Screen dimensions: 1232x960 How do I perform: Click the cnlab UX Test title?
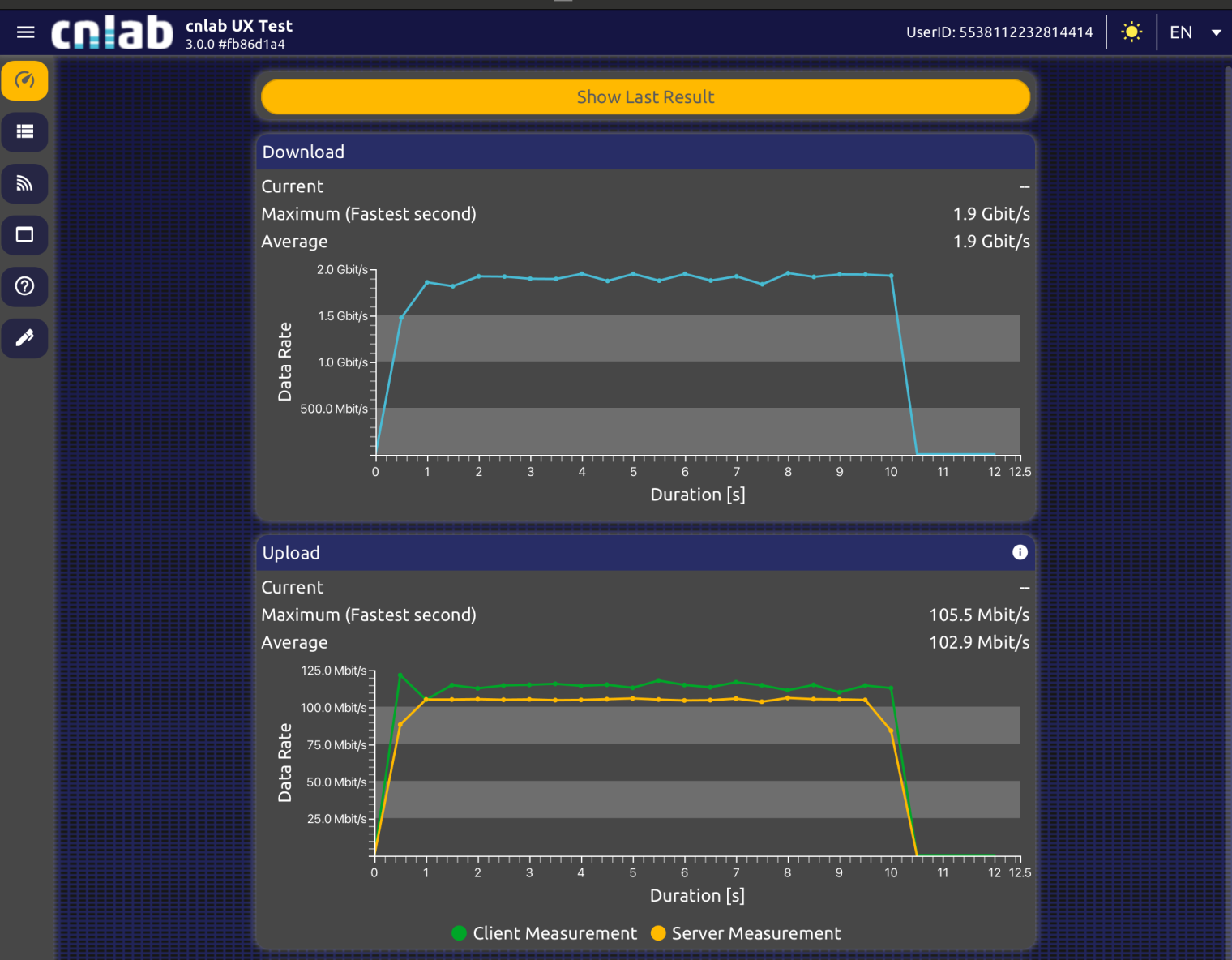pyautogui.click(x=239, y=26)
